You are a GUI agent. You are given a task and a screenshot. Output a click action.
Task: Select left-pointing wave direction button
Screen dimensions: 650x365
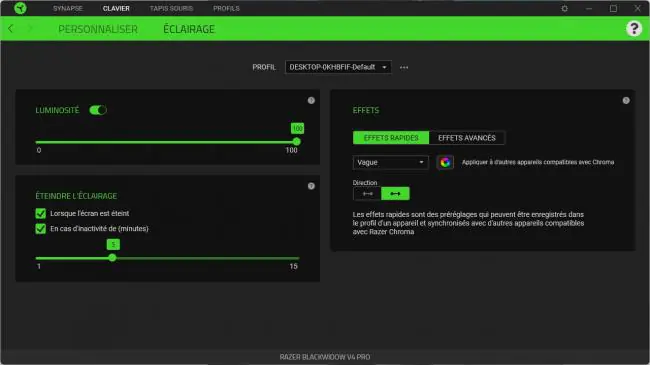[367, 194]
